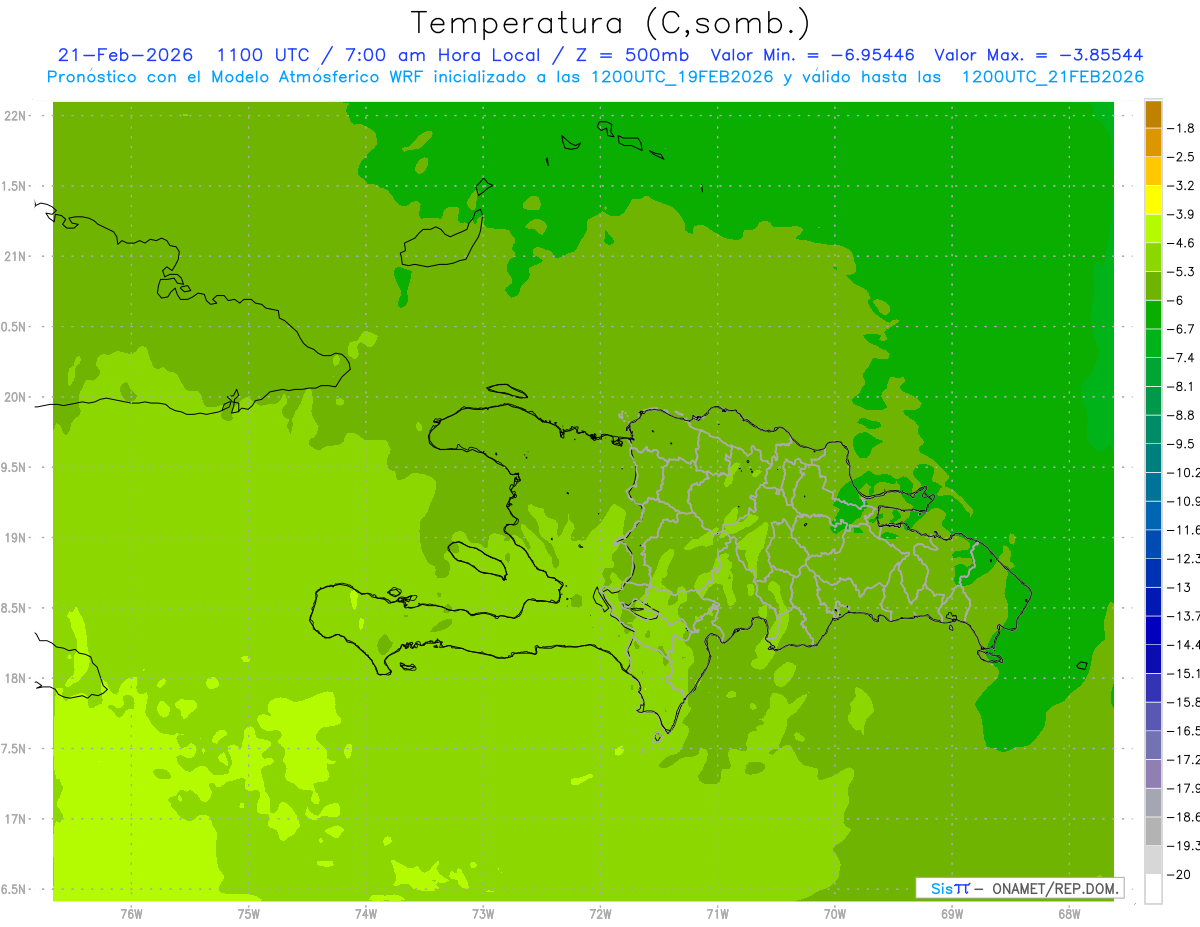Click the "71W" longitude axis label

coord(717,914)
